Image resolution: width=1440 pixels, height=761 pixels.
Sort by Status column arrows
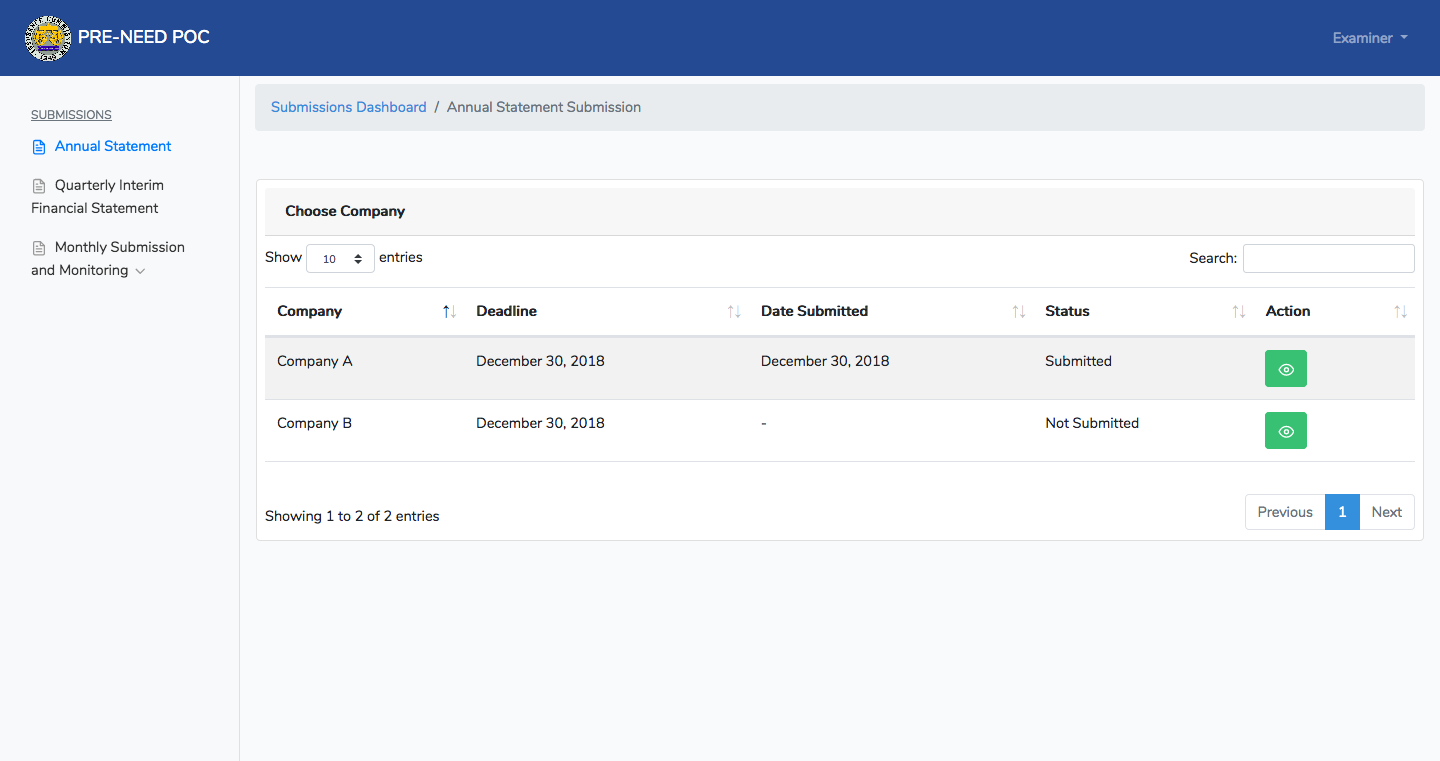(1239, 312)
